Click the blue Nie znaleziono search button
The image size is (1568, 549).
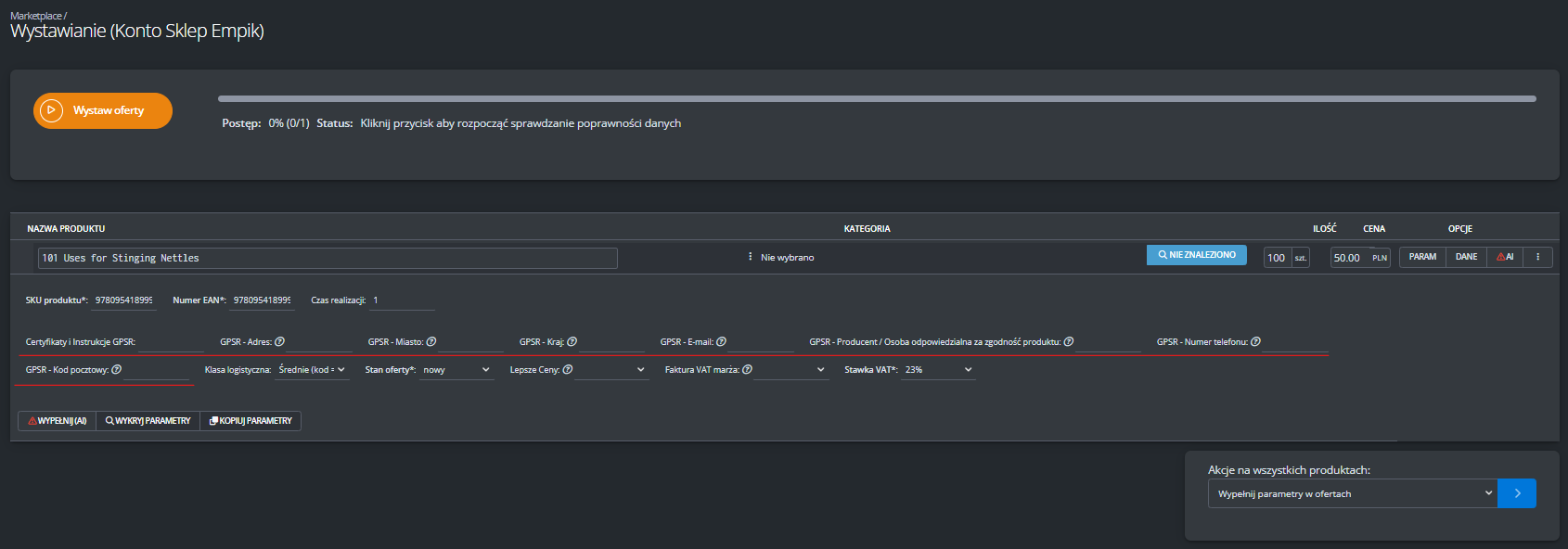(x=1196, y=255)
